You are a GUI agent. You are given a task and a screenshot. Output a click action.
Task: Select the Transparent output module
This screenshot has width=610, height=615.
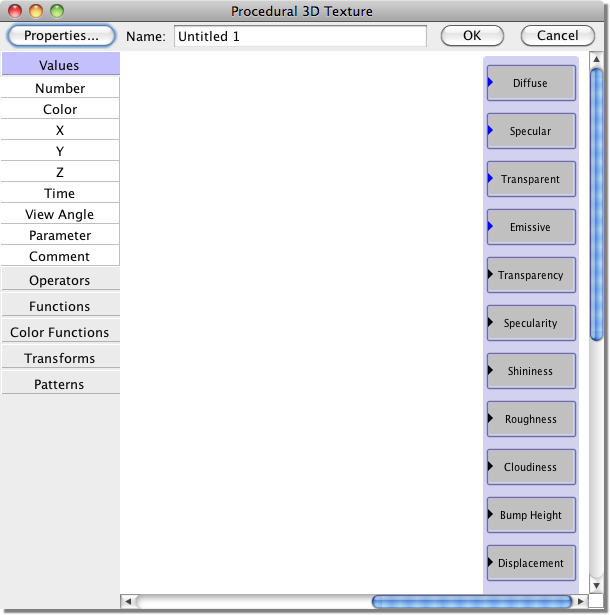click(532, 179)
